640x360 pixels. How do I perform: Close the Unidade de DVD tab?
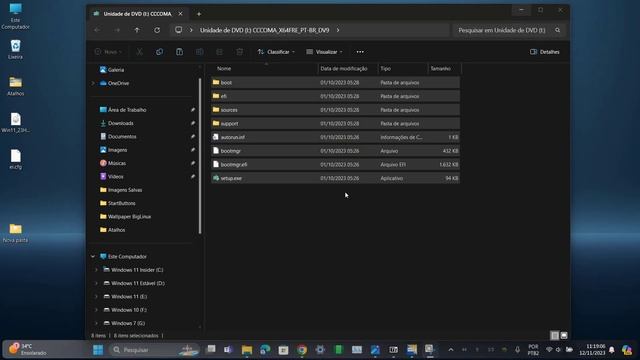180,14
